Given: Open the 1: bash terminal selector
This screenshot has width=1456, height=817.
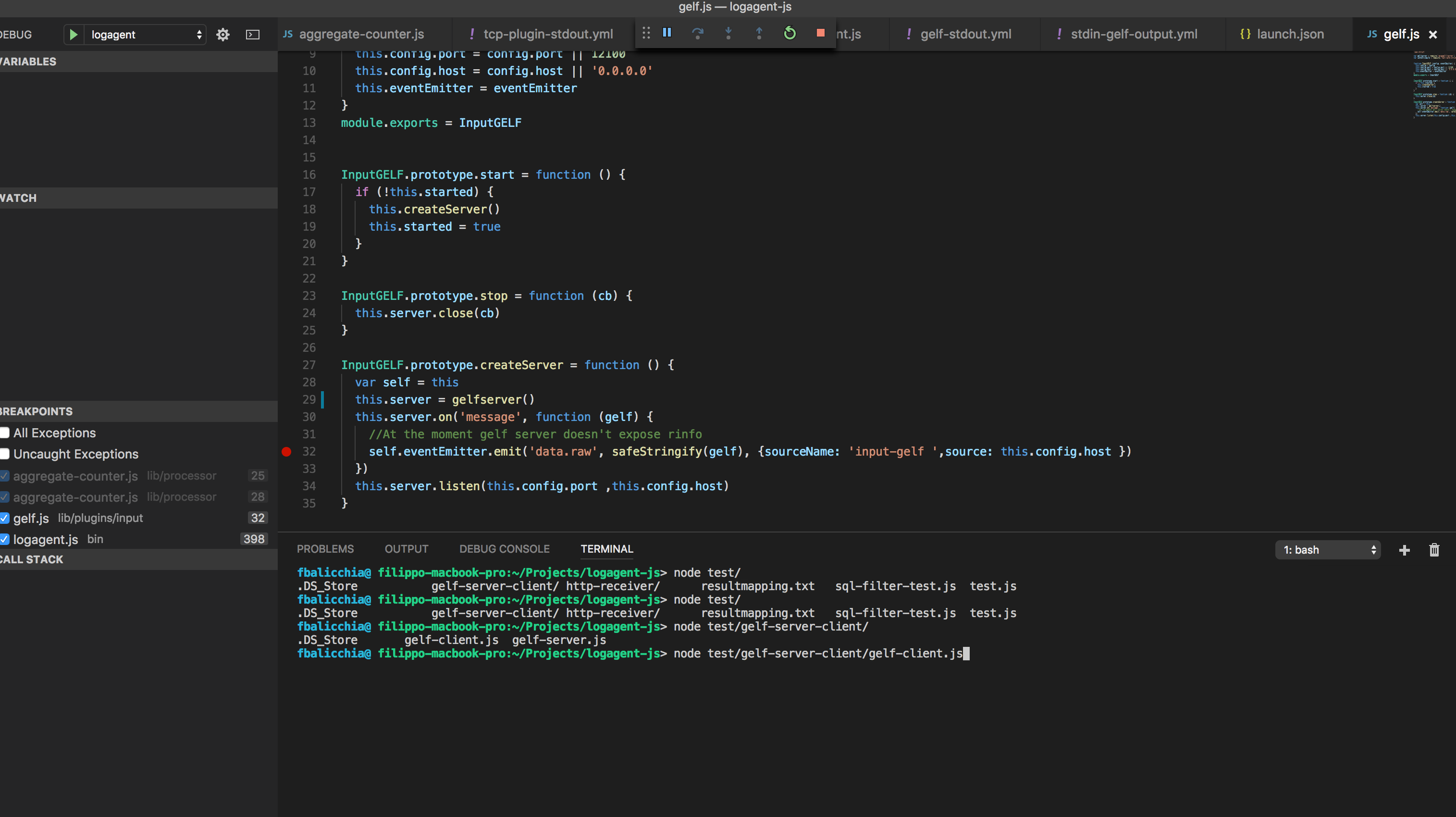Looking at the screenshot, I should click(x=1328, y=550).
